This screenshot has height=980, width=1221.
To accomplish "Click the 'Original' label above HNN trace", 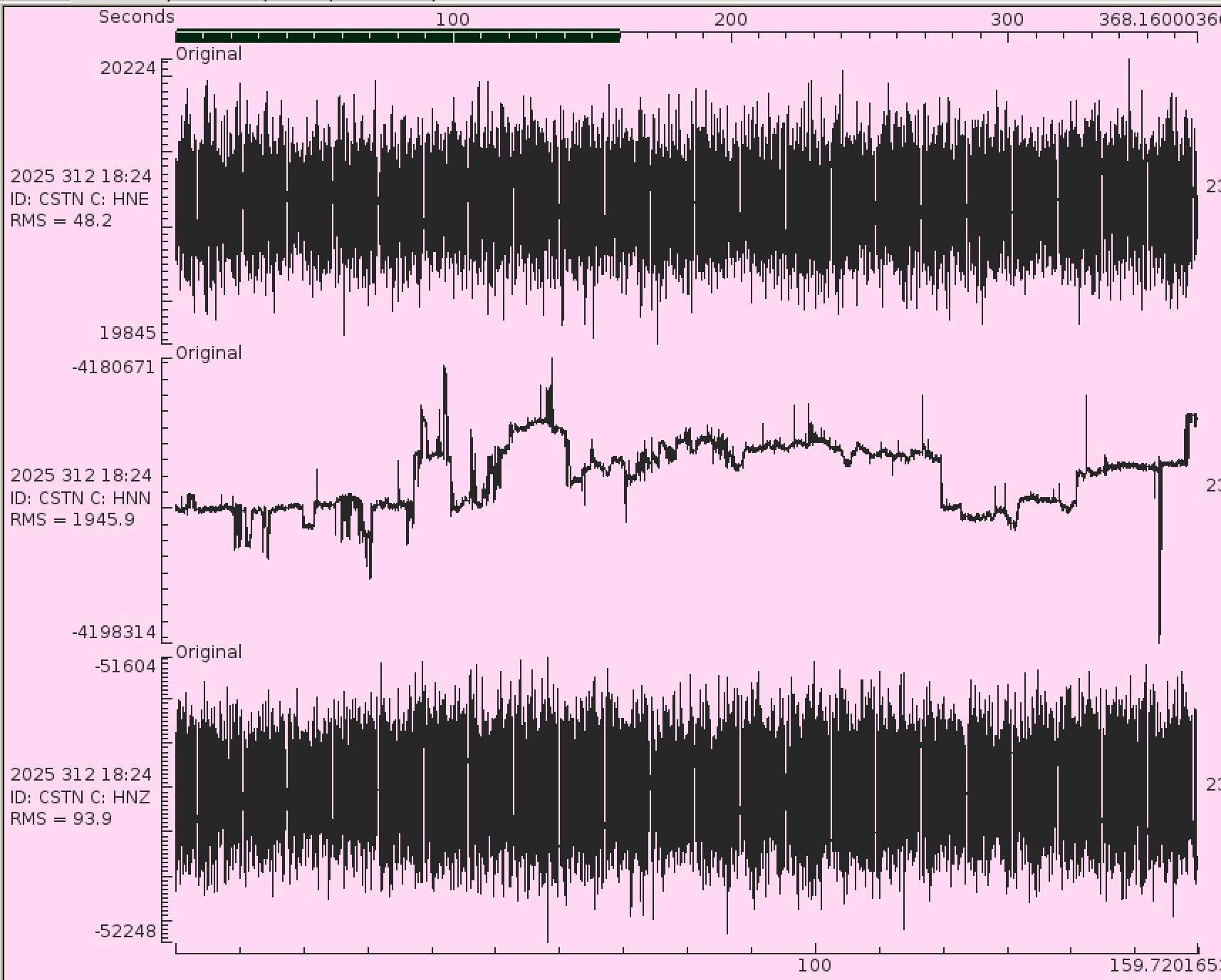I will pyautogui.click(x=209, y=353).
